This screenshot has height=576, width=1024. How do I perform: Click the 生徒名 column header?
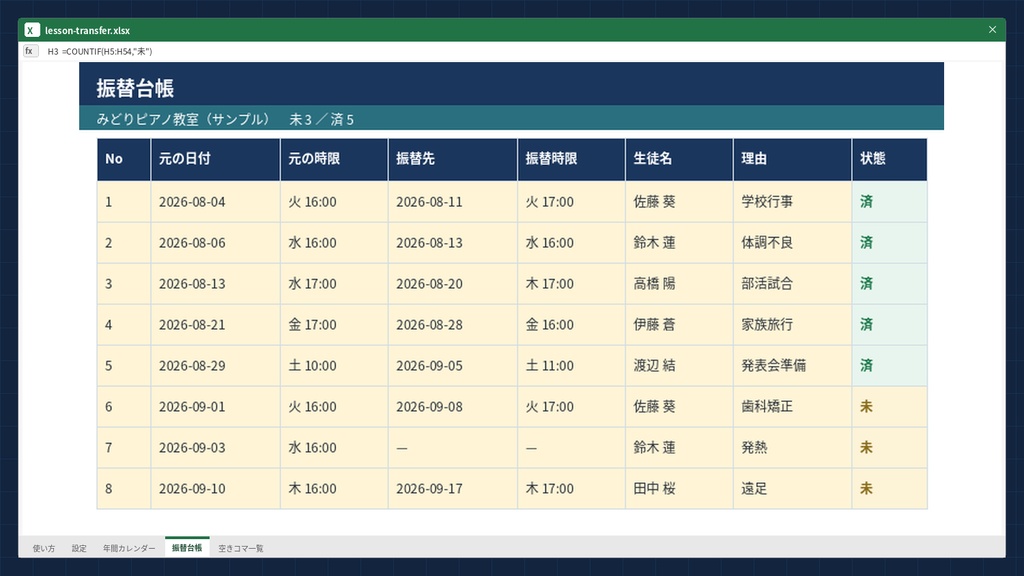tap(679, 159)
